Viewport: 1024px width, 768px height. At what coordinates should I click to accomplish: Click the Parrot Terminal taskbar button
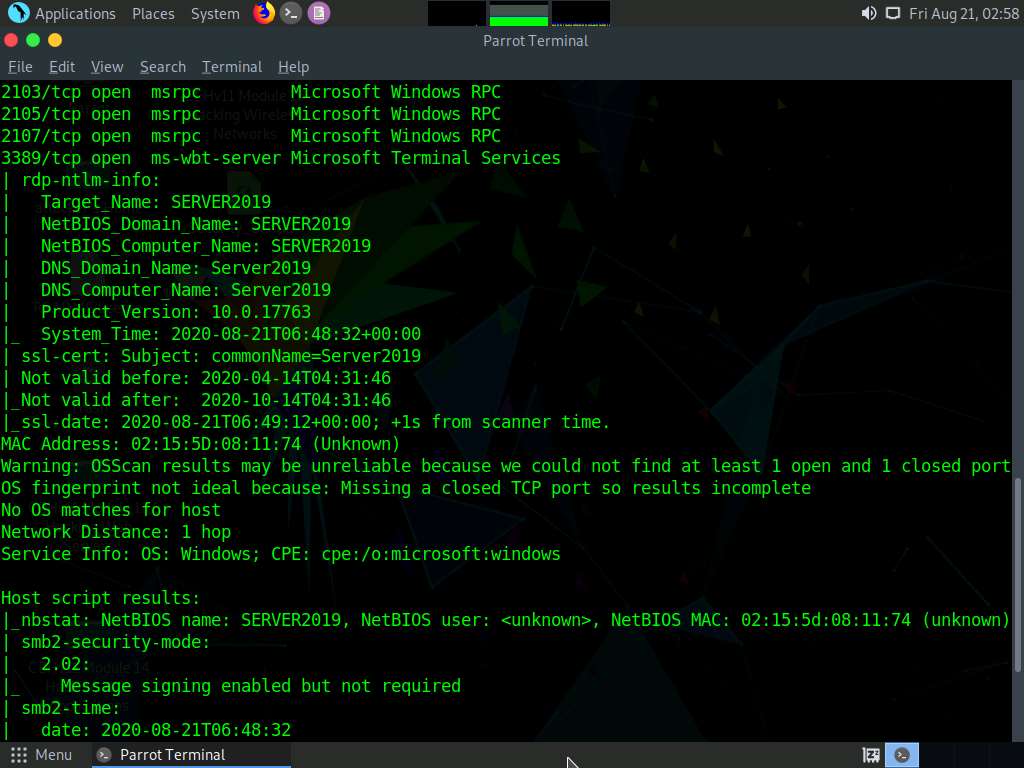click(189, 755)
